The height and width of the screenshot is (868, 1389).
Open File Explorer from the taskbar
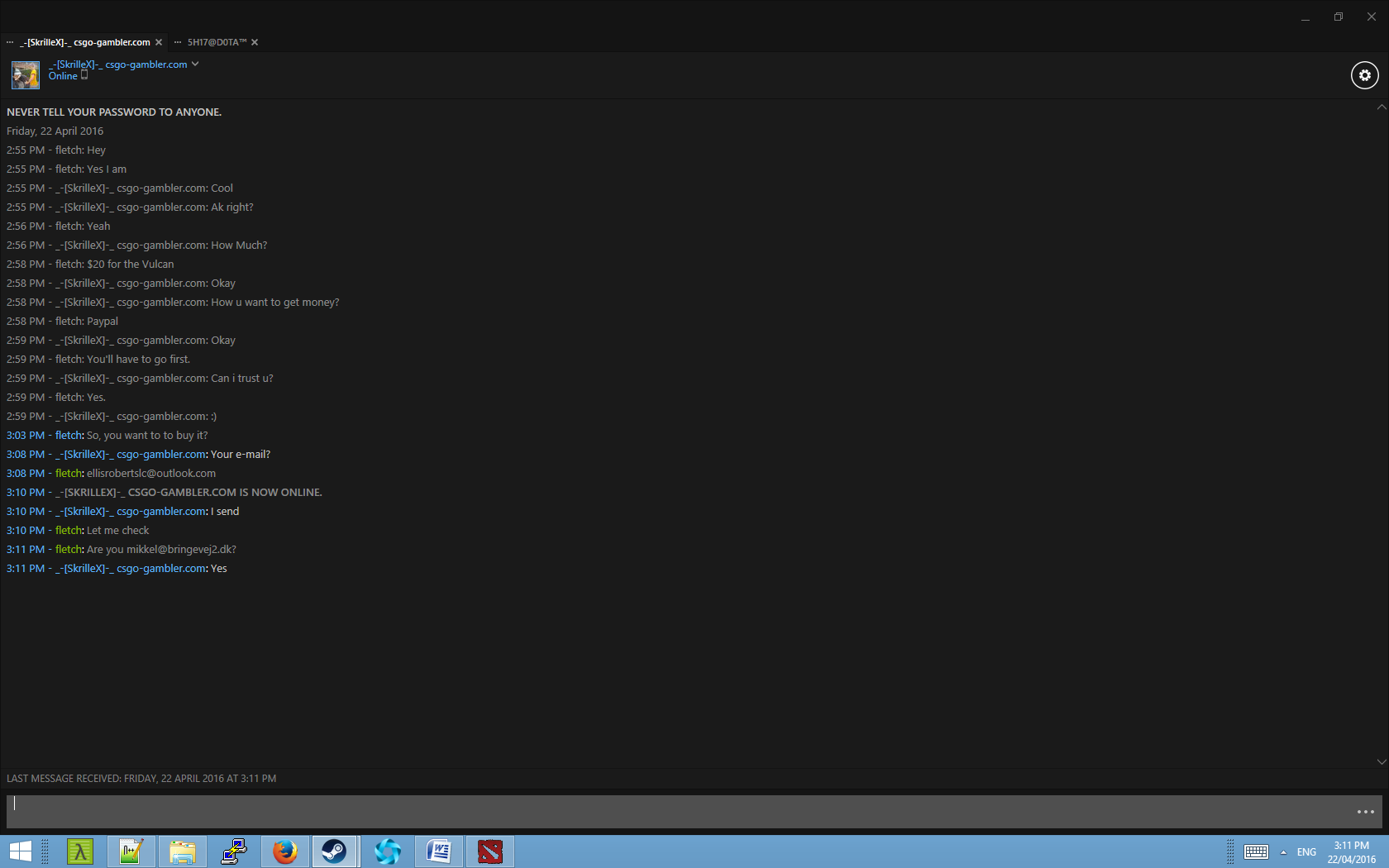coord(182,851)
